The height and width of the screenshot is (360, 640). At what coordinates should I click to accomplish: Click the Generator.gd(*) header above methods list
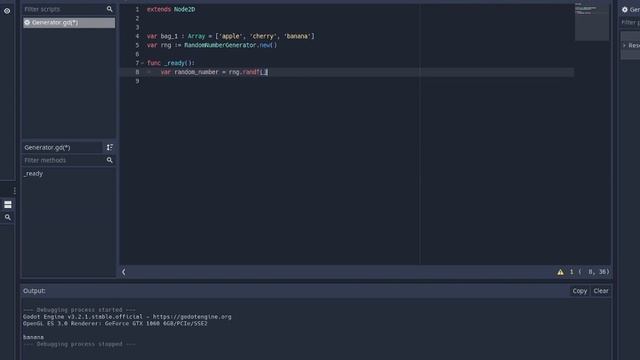click(x=62, y=147)
